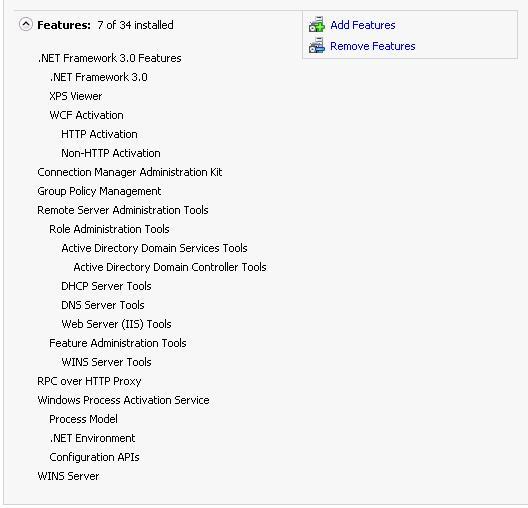Select WINS Server Tools item

coord(106,362)
